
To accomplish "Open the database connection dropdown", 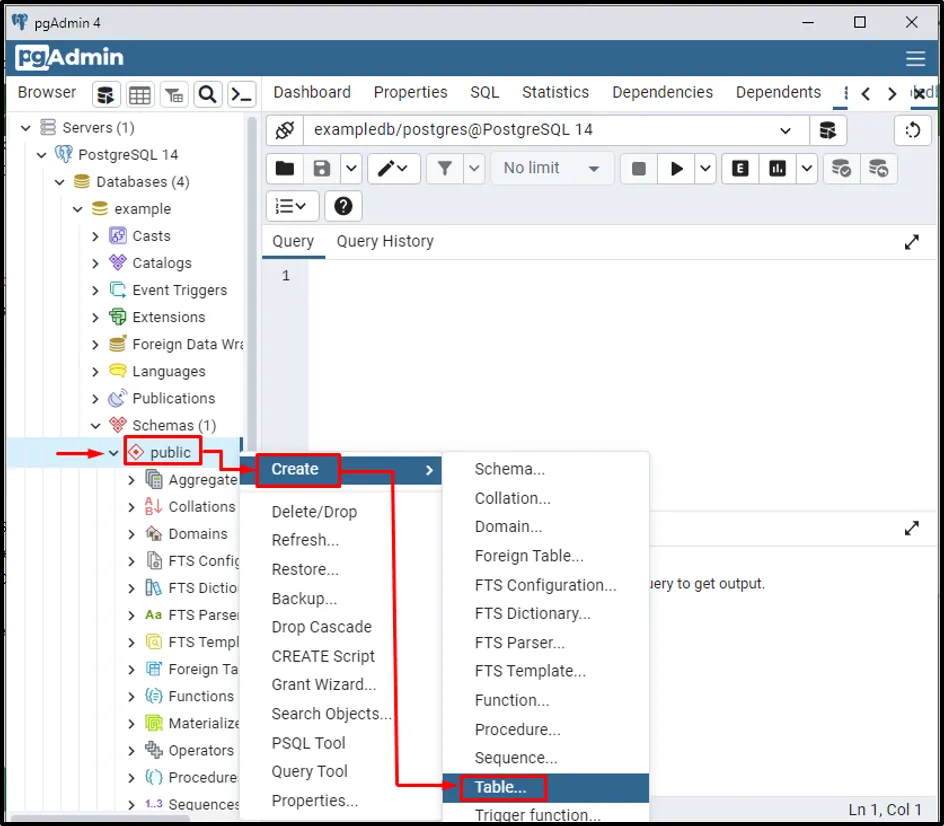I will 786,130.
